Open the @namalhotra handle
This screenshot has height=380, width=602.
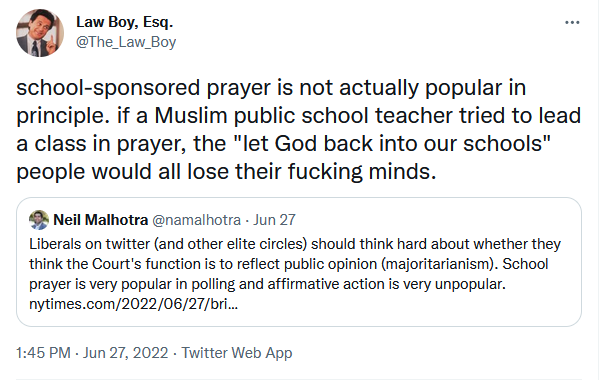[197, 220]
